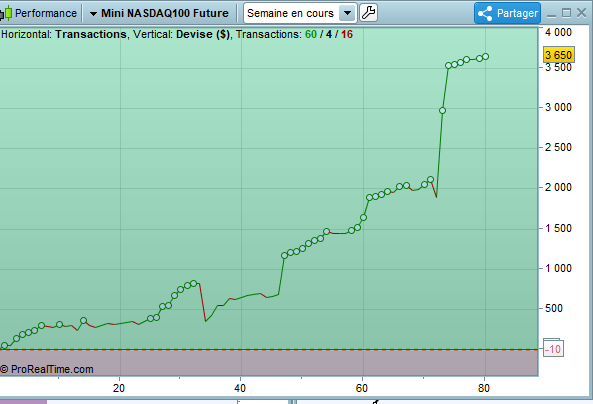Click the 40 horizontal axis value

(240, 388)
